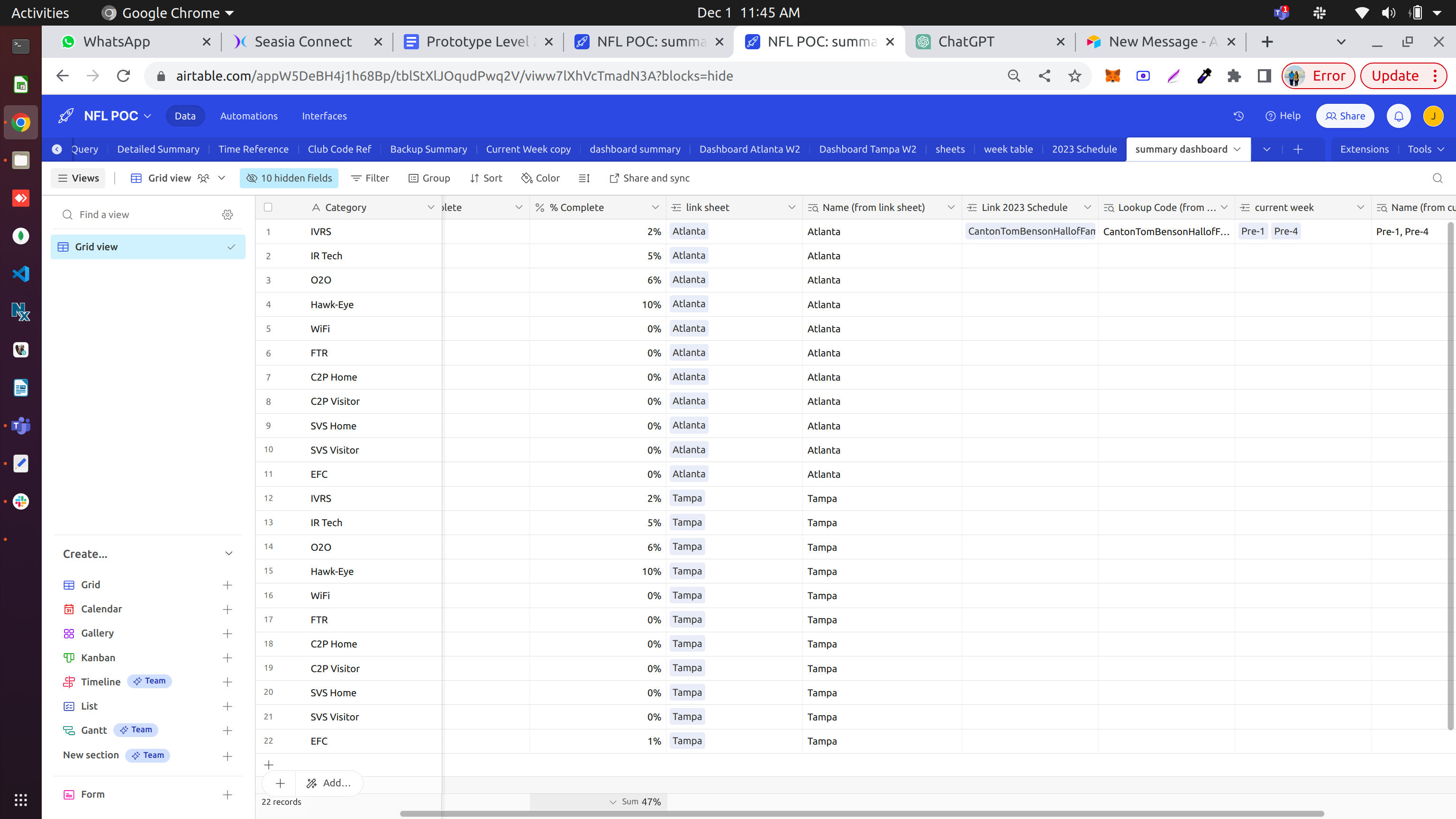This screenshot has width=1456, height=819.
Task: Open base history clock icon
Action: [x=1238, y=116]
